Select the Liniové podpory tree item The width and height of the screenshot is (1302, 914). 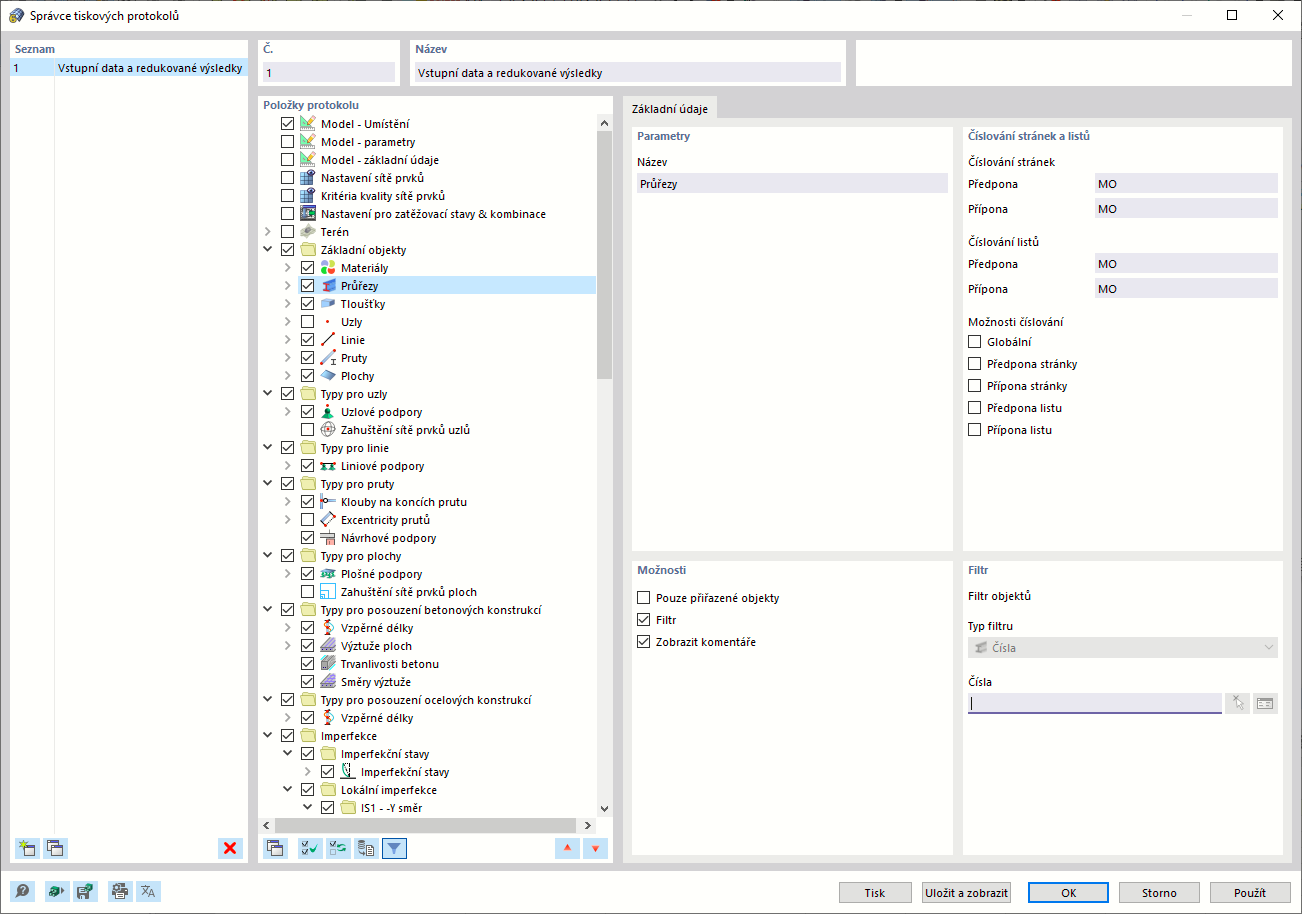[382, 466]
